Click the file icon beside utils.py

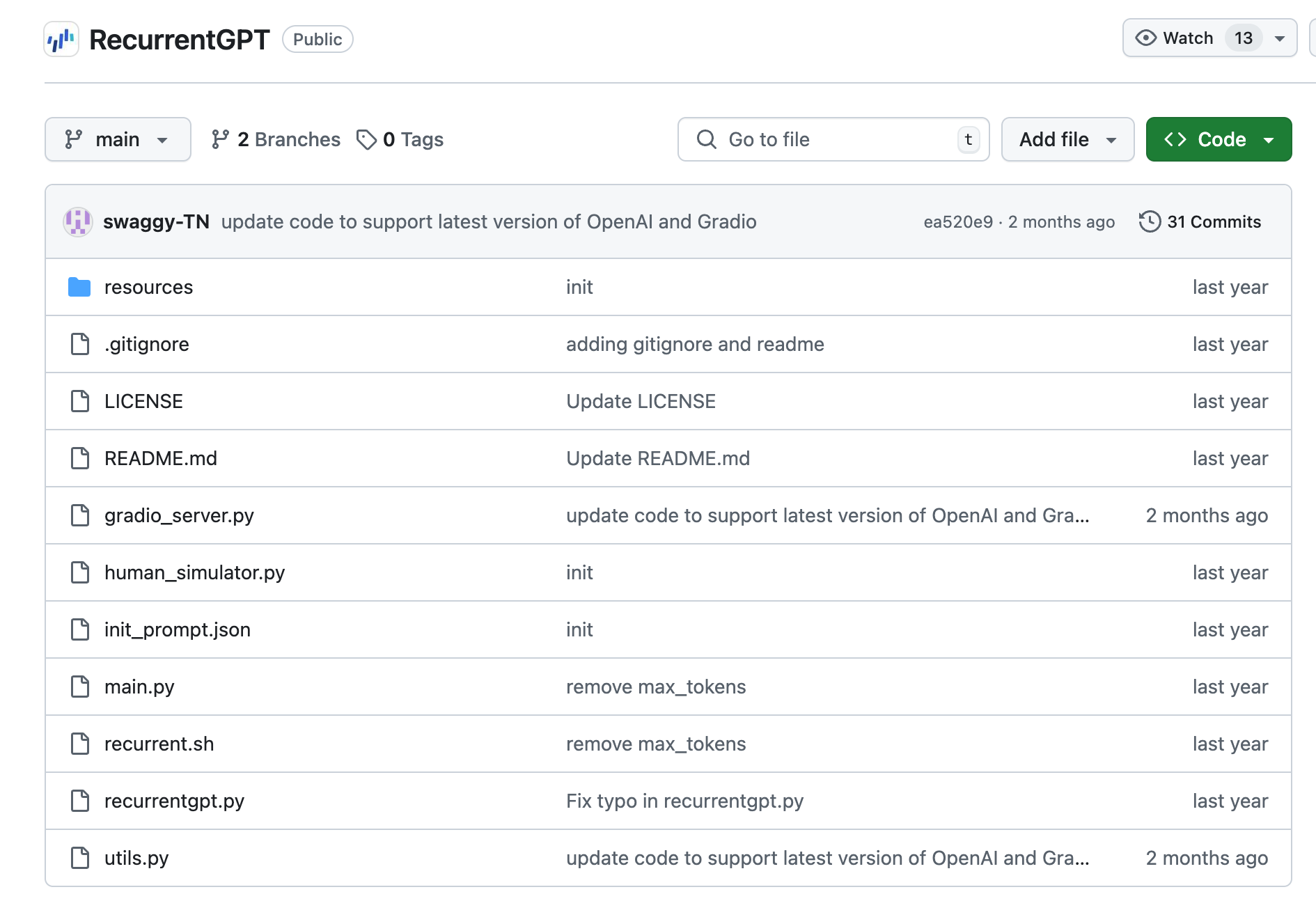80,858
